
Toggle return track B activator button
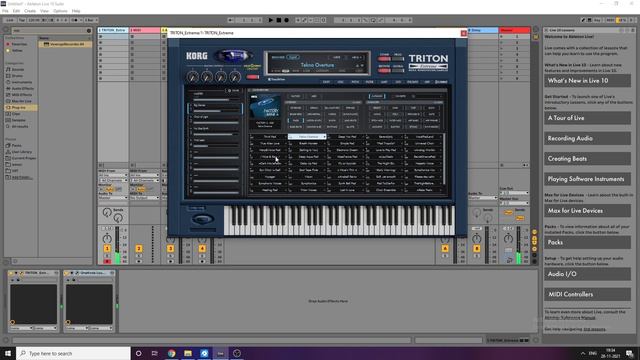[x=476, y=249]
